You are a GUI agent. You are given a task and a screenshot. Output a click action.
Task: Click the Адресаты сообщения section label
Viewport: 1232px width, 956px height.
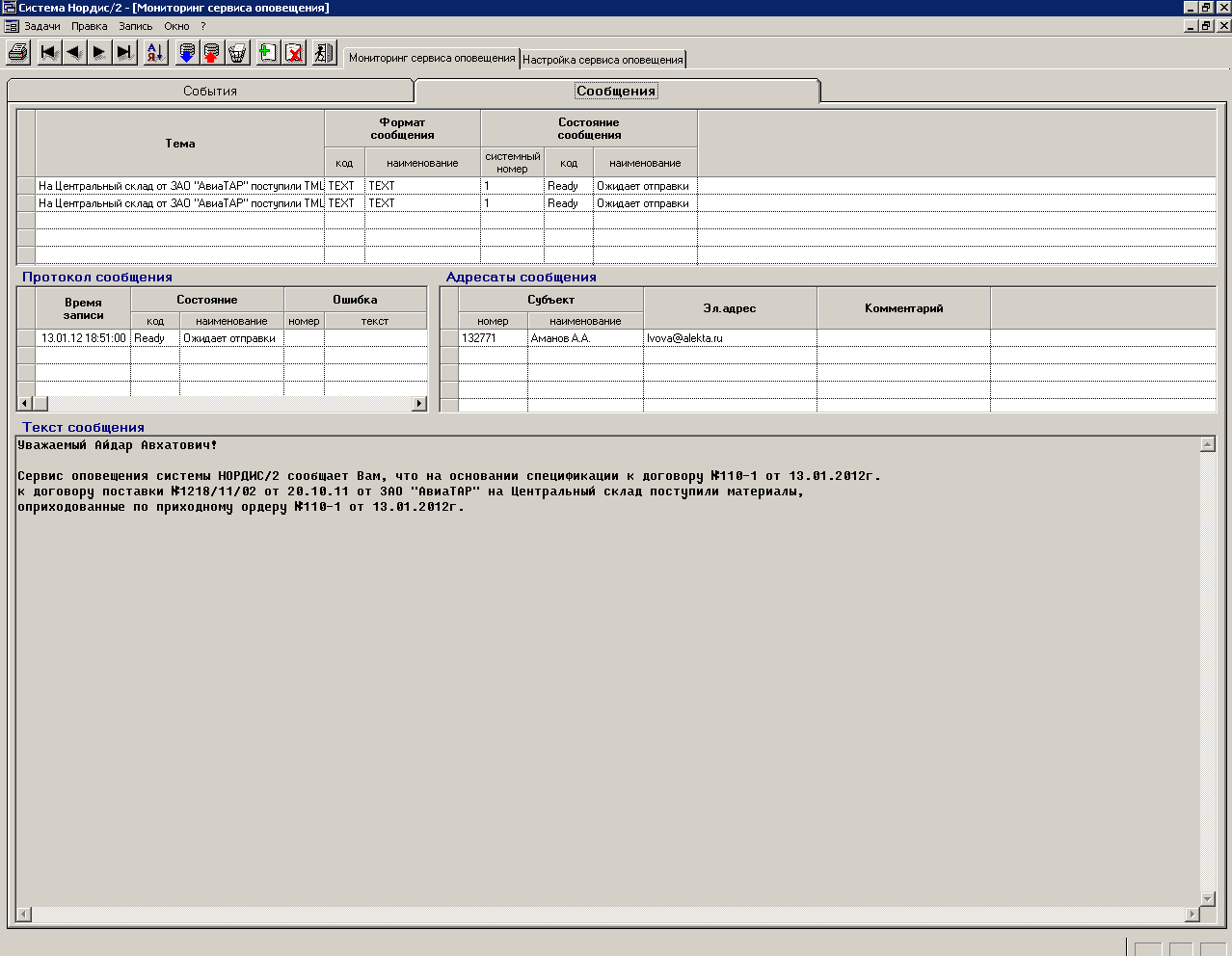(522, 277)
